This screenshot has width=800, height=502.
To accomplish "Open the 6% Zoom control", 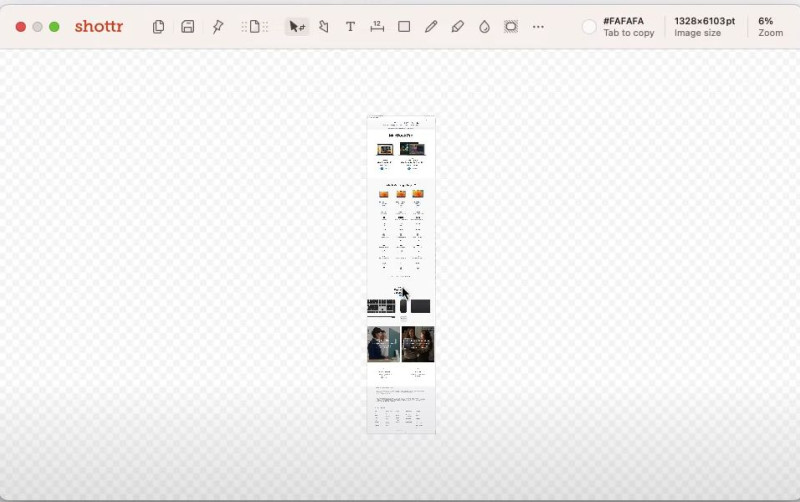I will (770, 27).
